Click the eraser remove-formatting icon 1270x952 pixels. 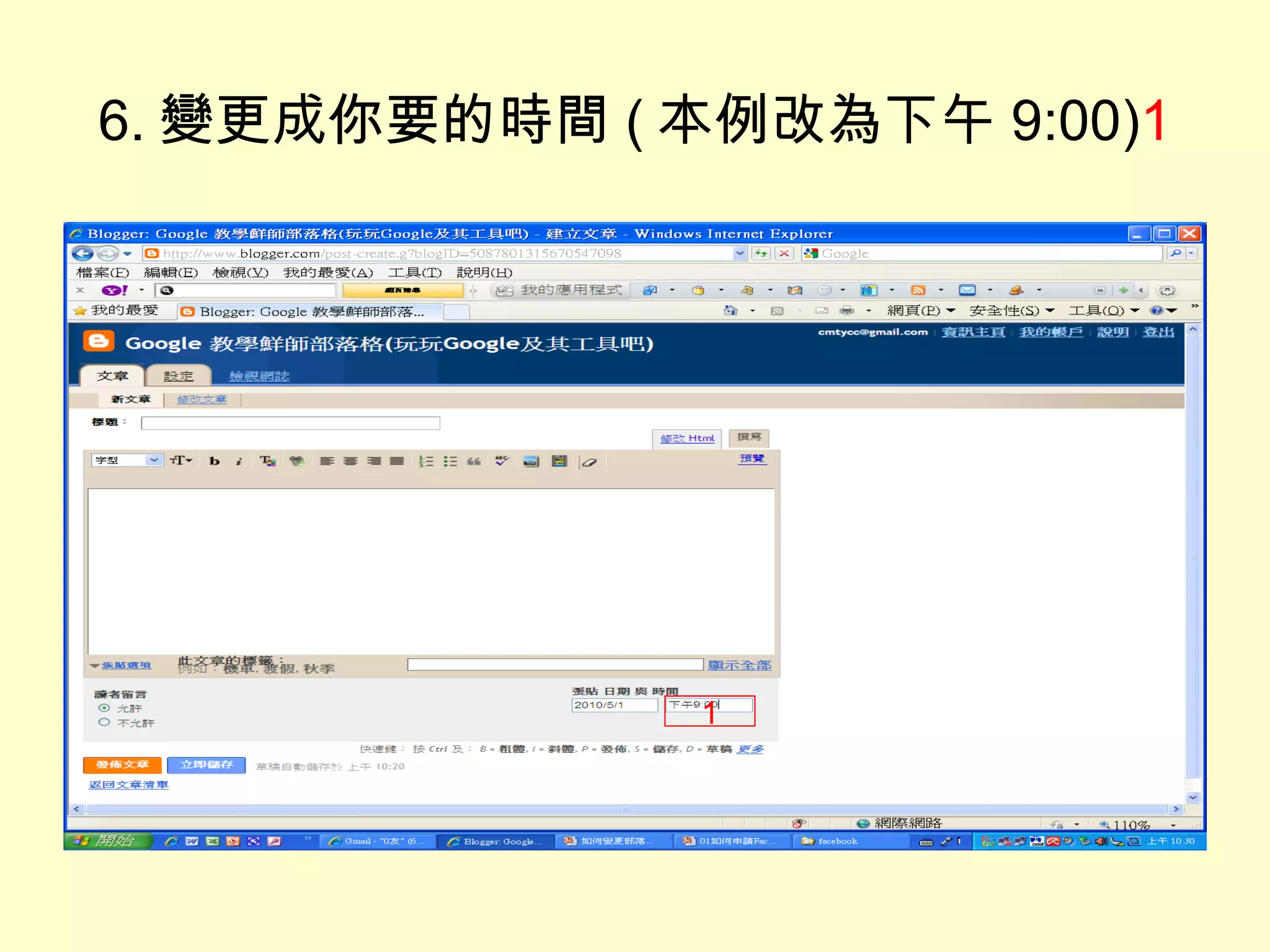(589, 462)
